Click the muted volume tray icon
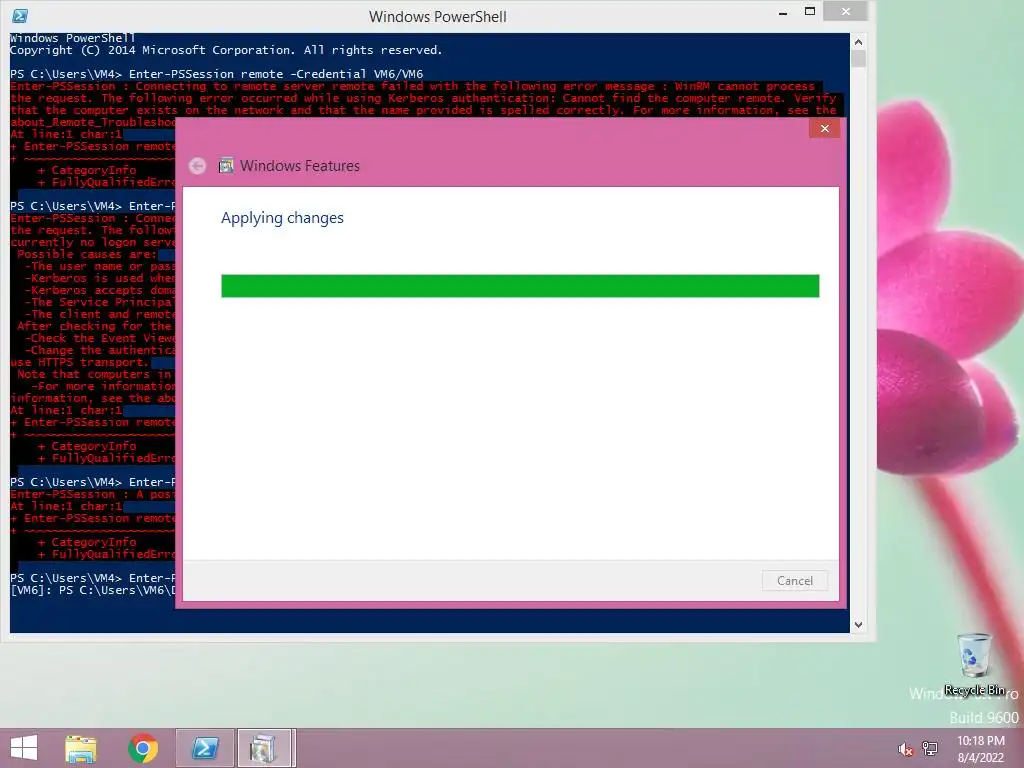This screenshot has width=1024, height=768. pyautogui.click(x=905, y=749)
